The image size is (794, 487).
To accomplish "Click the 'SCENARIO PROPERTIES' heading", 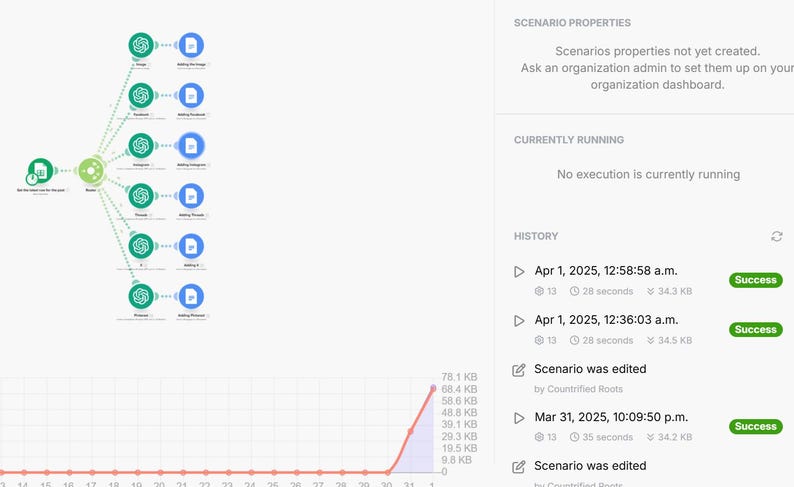I will 572,23.
